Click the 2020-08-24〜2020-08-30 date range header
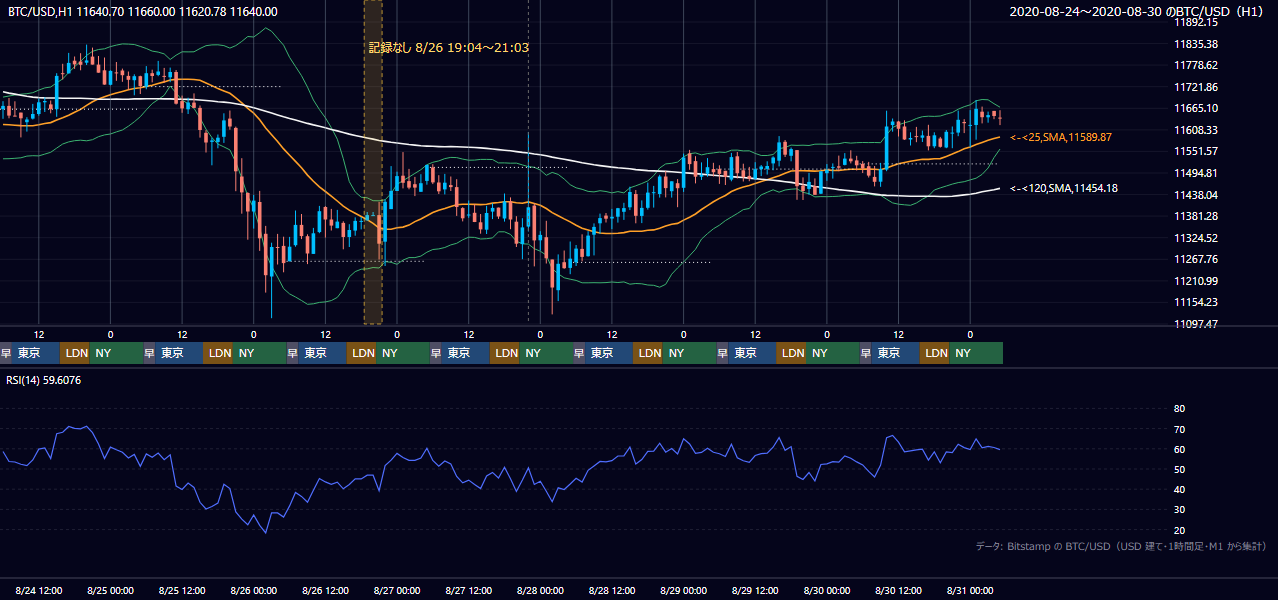The height and width of the screenshot is (600, 1278). click(x=1139, y=12)
